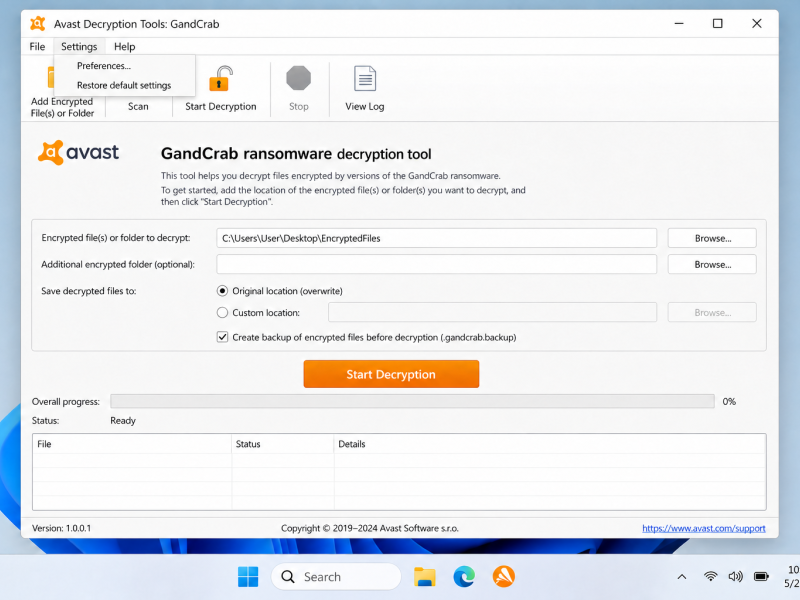Open the Help menu

click(124, 46)
